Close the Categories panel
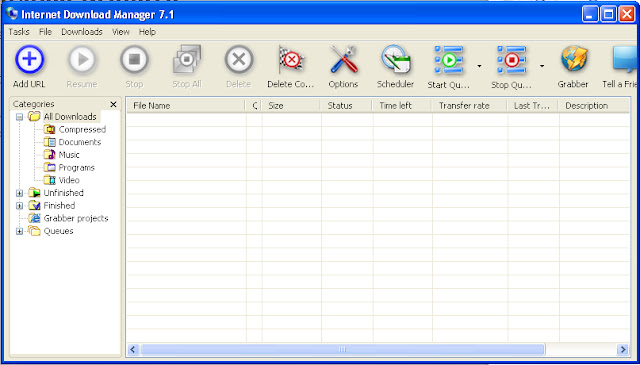This screenshot has height=365, width=640. pyautogui.click(x=113, y=105)
